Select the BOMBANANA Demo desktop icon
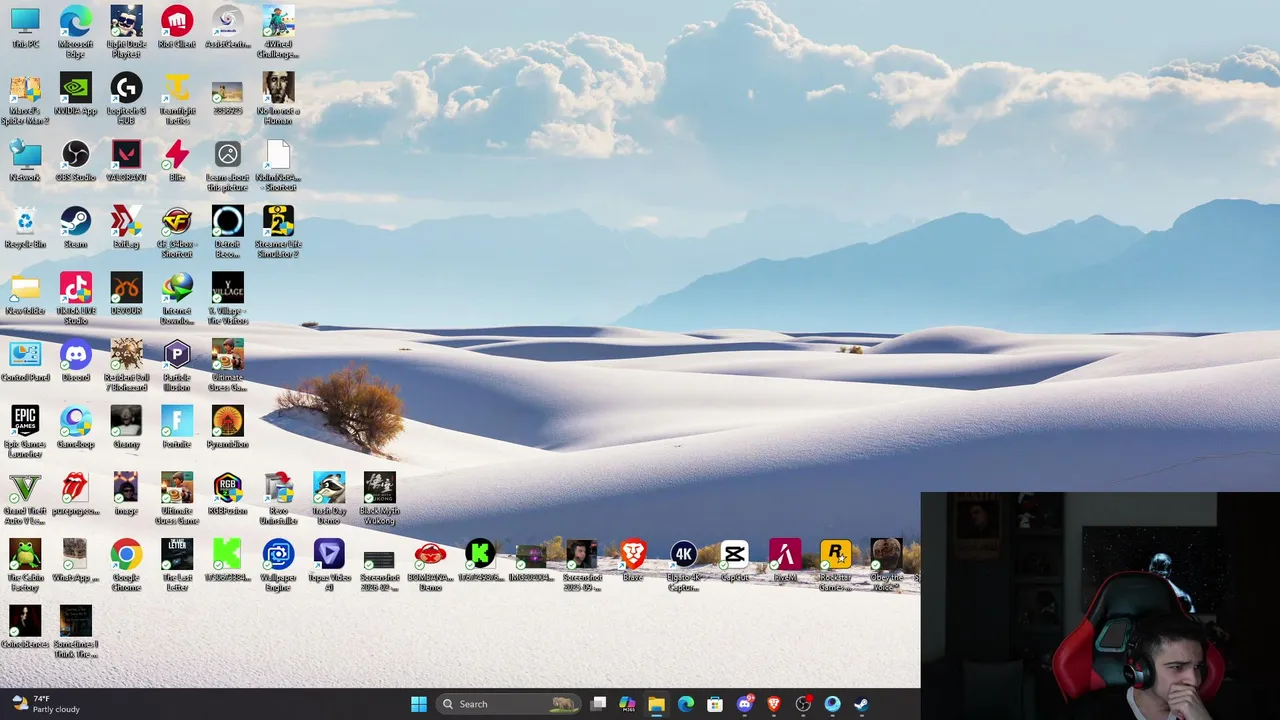 tap(430, 566)
